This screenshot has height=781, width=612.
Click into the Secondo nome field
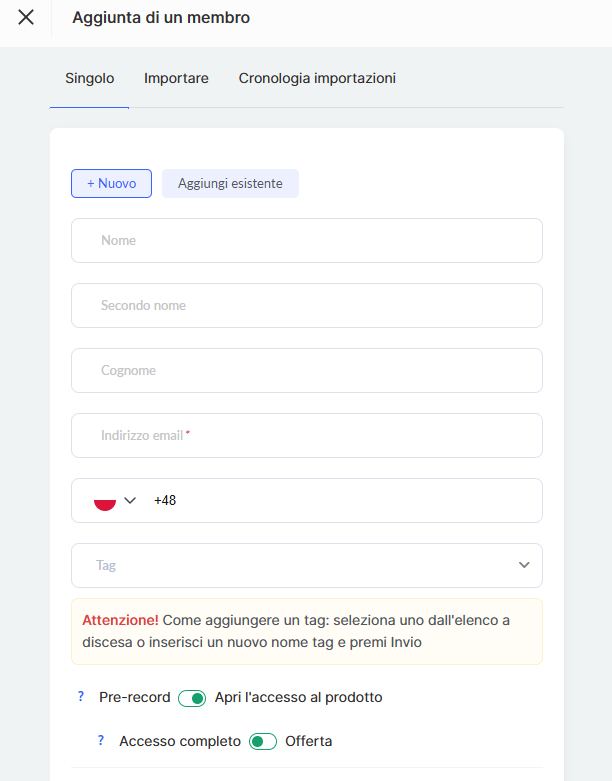[306, 306]
